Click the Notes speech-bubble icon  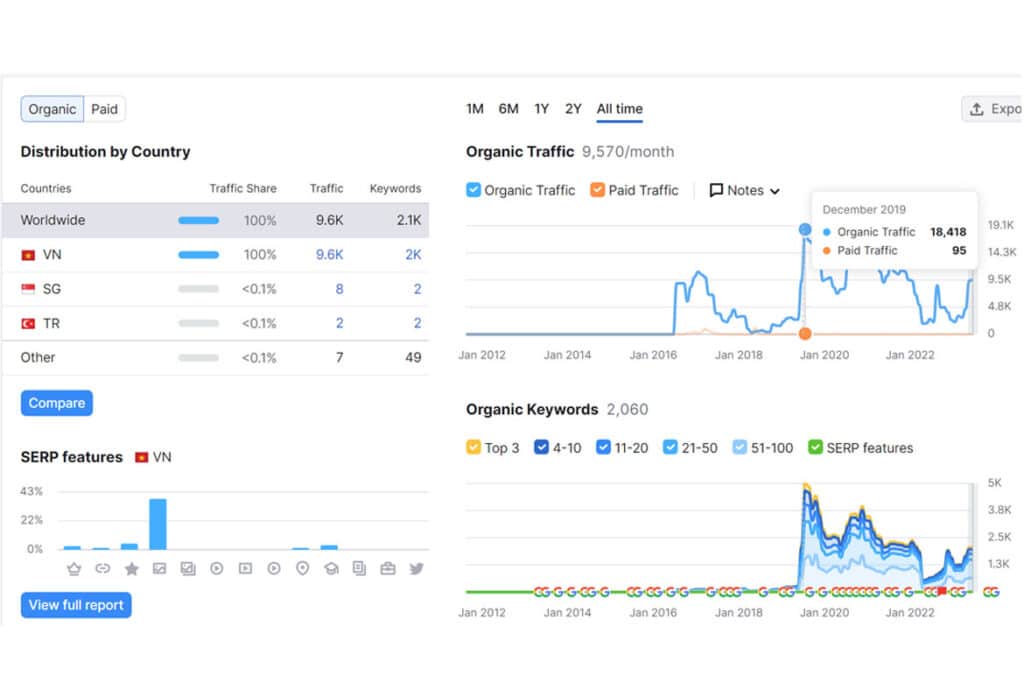(716, 190)
